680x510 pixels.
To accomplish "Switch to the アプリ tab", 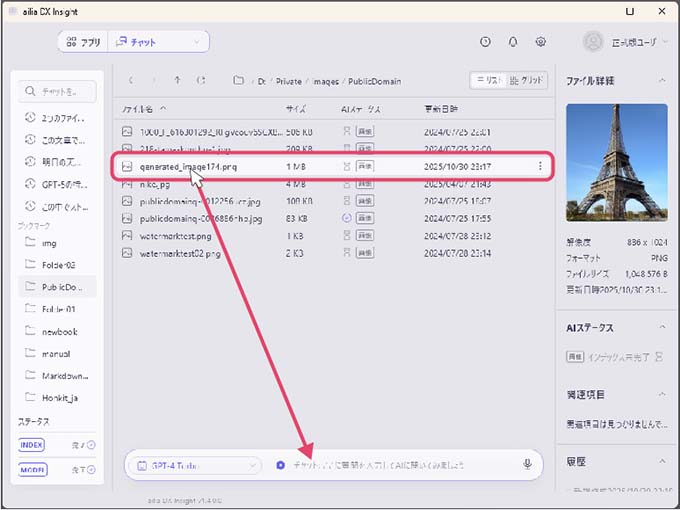I will click(83, 42).
